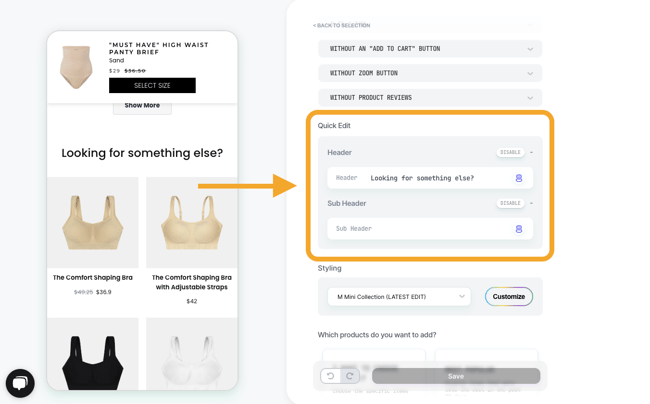Click the purple icon in the Sub Header field
Screen dimensions: 650x404
pos(518,229)
